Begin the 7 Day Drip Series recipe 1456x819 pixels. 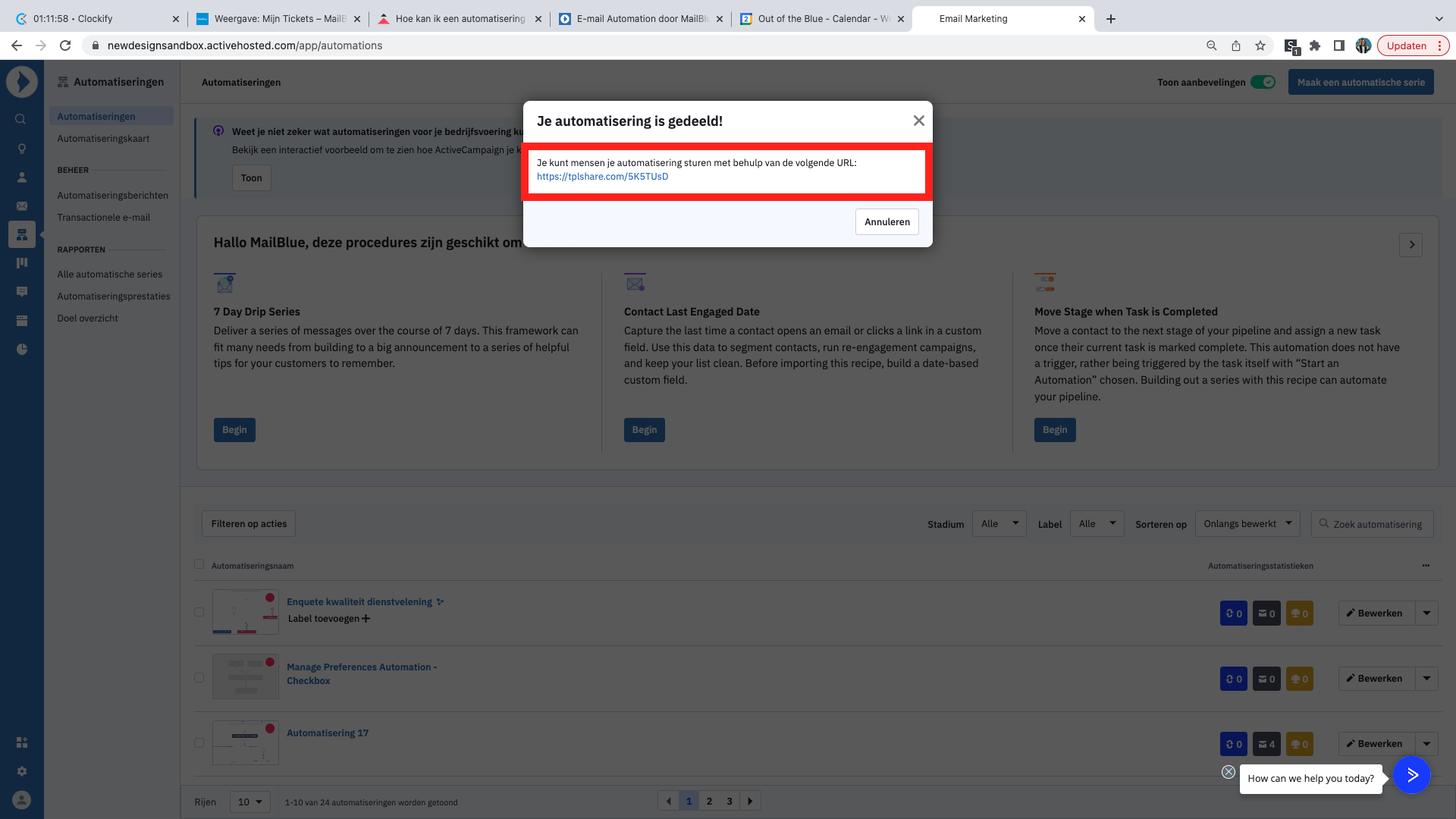pos(234,430)
